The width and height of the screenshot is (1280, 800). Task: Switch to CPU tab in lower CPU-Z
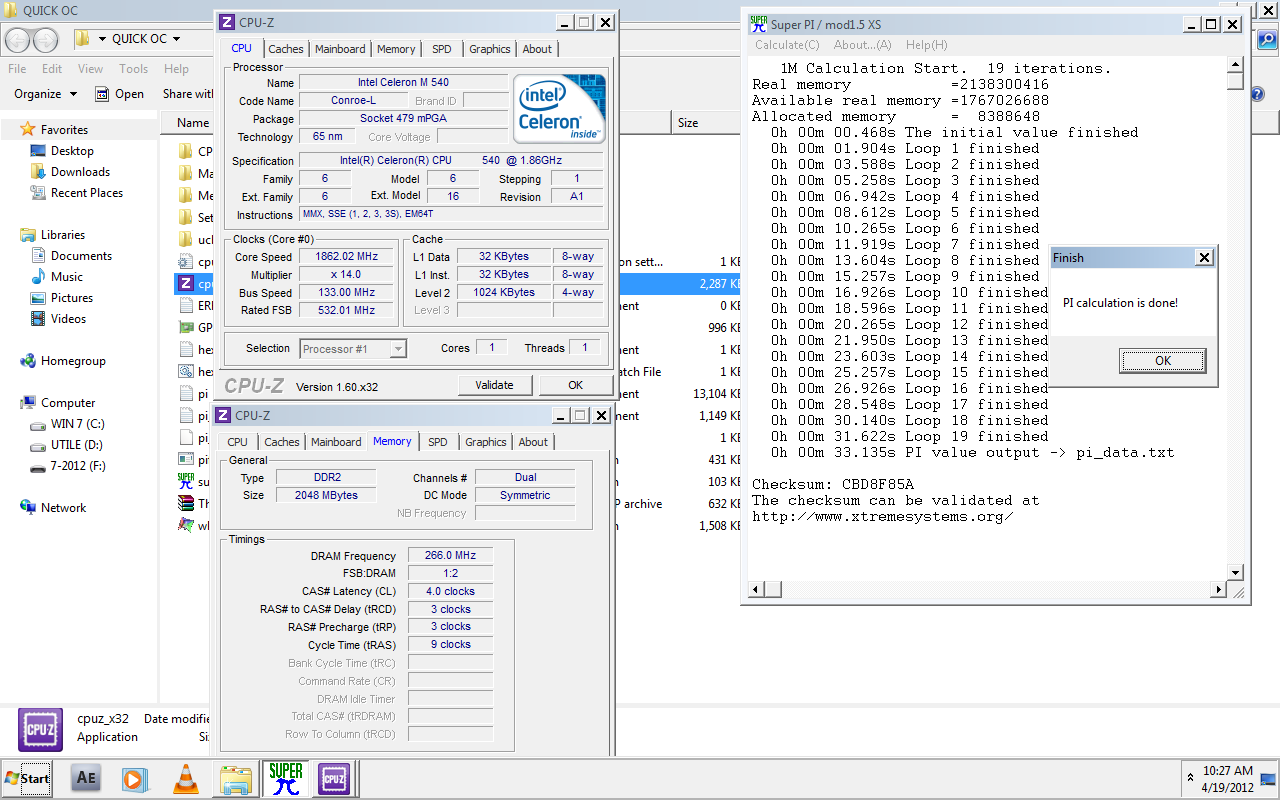[238, 442]
